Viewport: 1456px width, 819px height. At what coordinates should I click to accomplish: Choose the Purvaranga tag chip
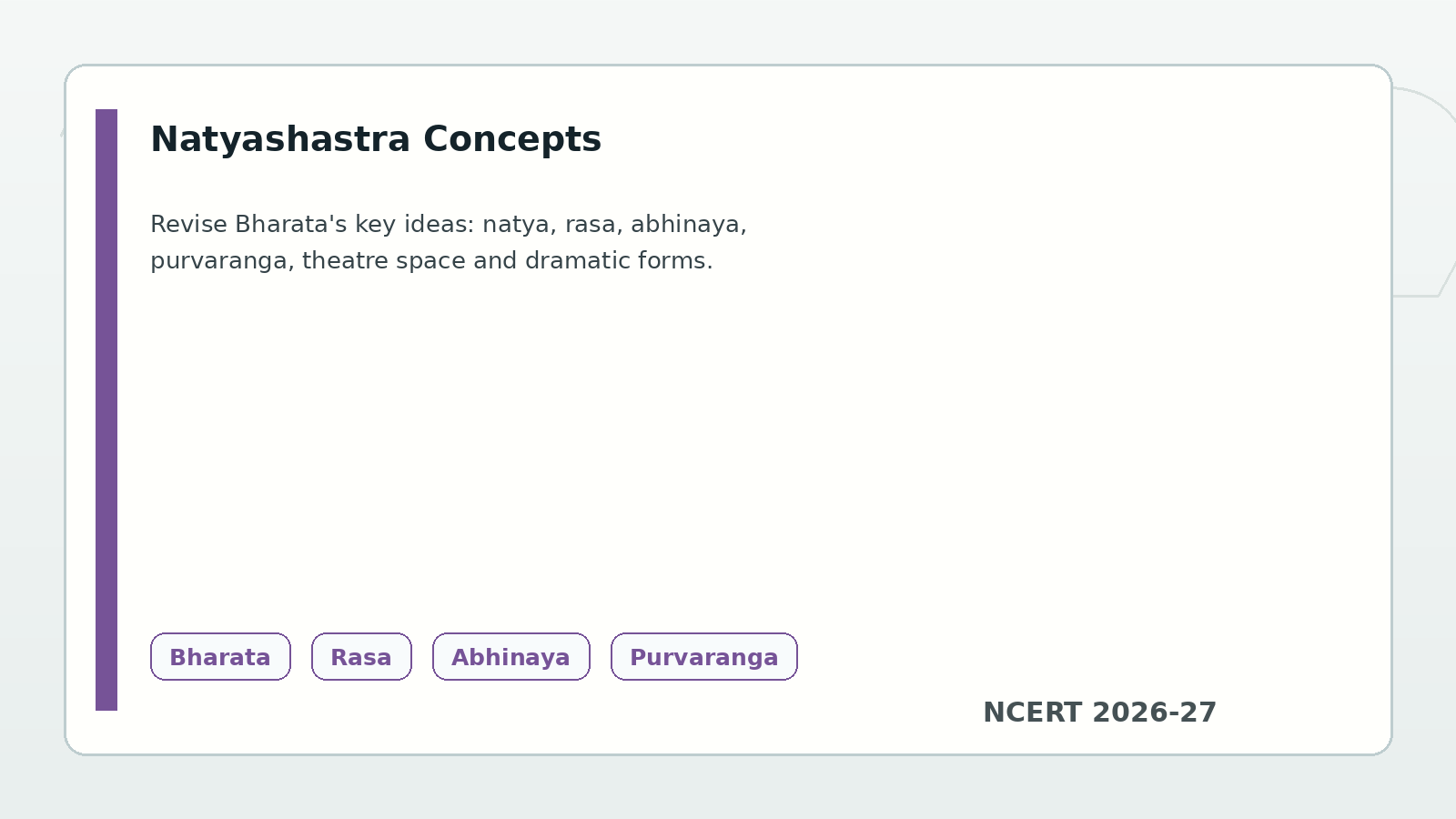coord(703,657)
